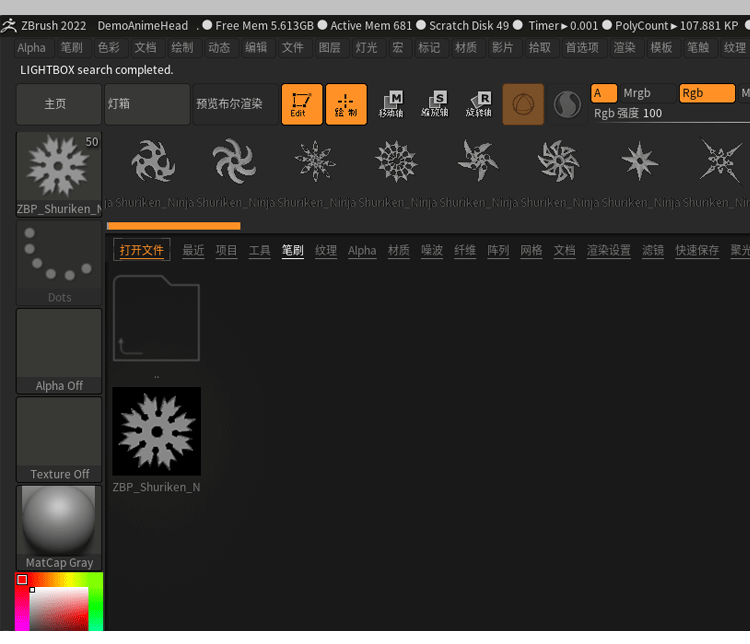Open MatCap Gray material selector

coord(59,528)
